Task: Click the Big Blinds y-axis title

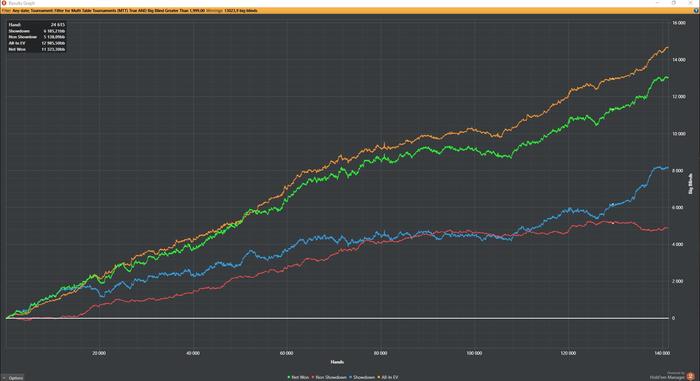Action: click(691, 184)
